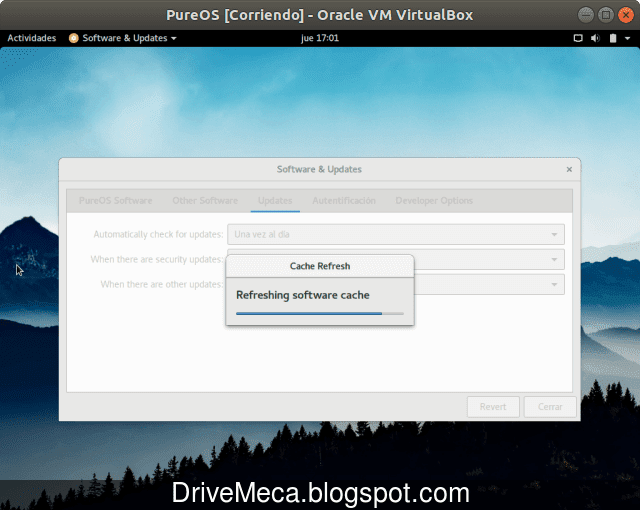640x510 pixels.
Task: Click the 'Refreshing software cache' text
Action: [x=303, y=295]
